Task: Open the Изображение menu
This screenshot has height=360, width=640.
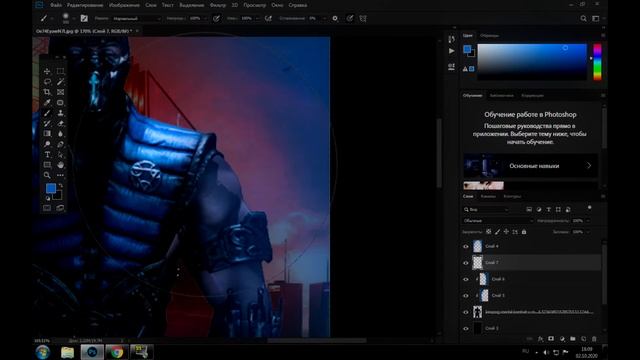Action: pos(124,5)
